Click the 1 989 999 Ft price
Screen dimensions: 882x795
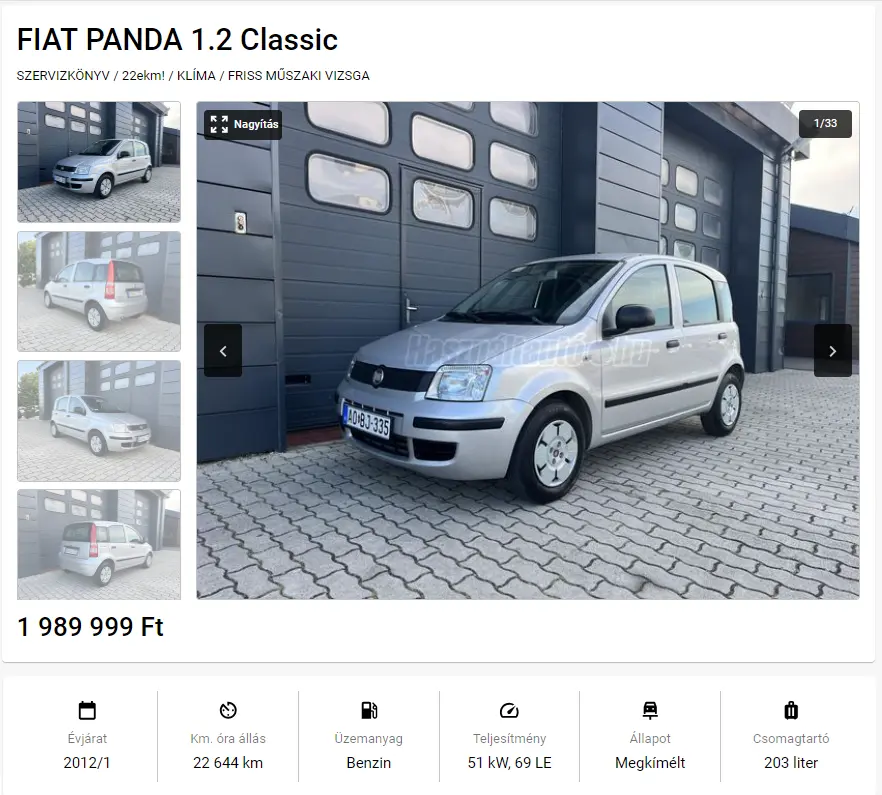[91, 627]
